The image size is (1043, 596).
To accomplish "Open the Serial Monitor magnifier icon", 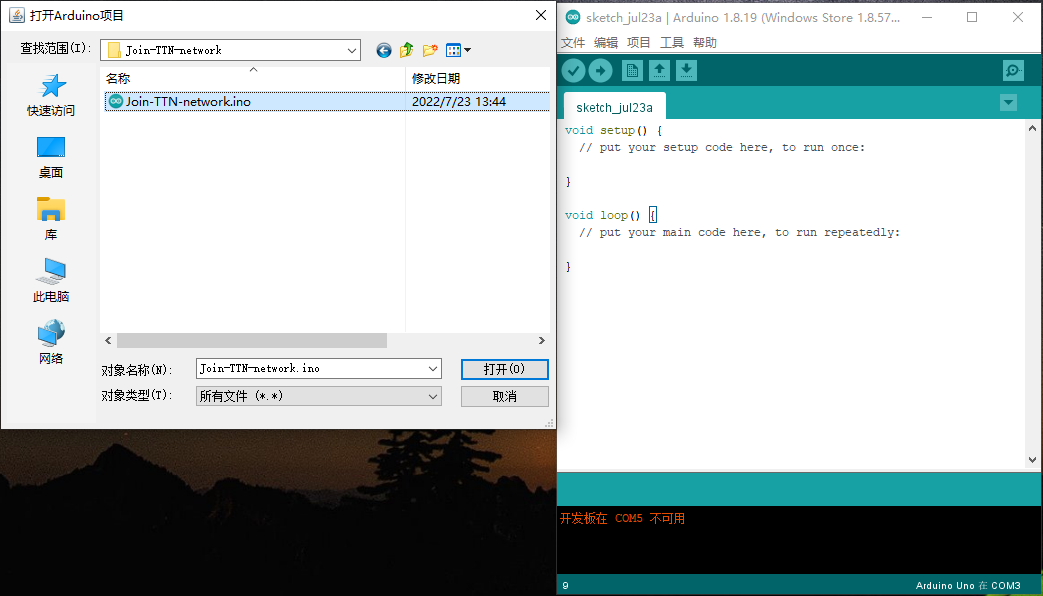I will pyautogui.click(x=1013, y=71).
